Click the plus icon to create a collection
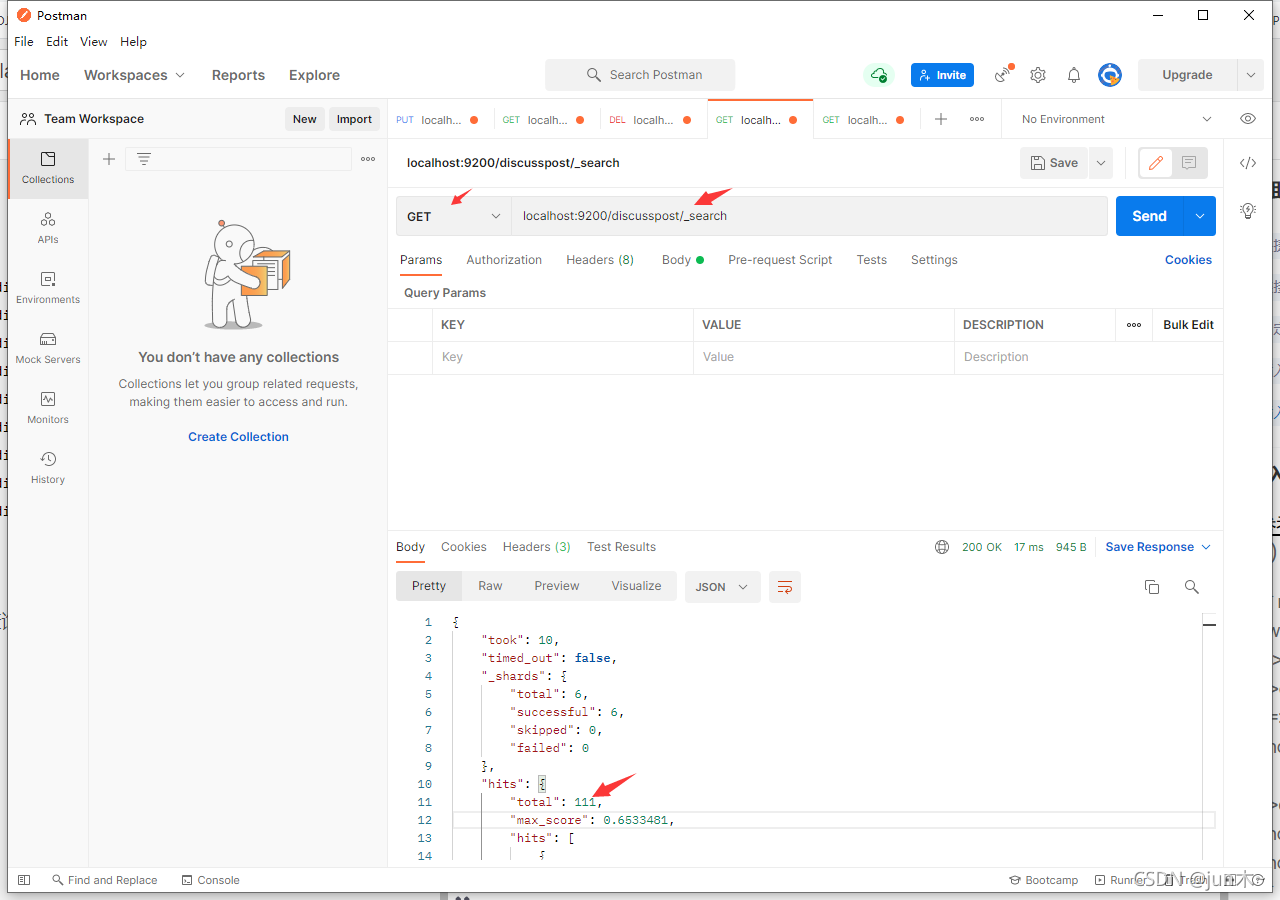Image resolution: width=1280 pixels, height=900 pixels. (x=109, y=159)
